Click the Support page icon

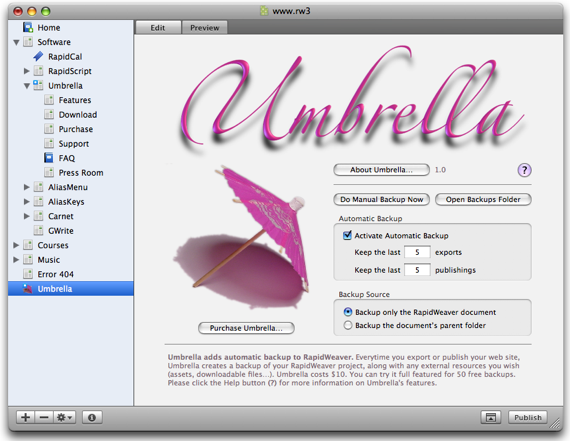pyautogui.click(x=49, y=144)
